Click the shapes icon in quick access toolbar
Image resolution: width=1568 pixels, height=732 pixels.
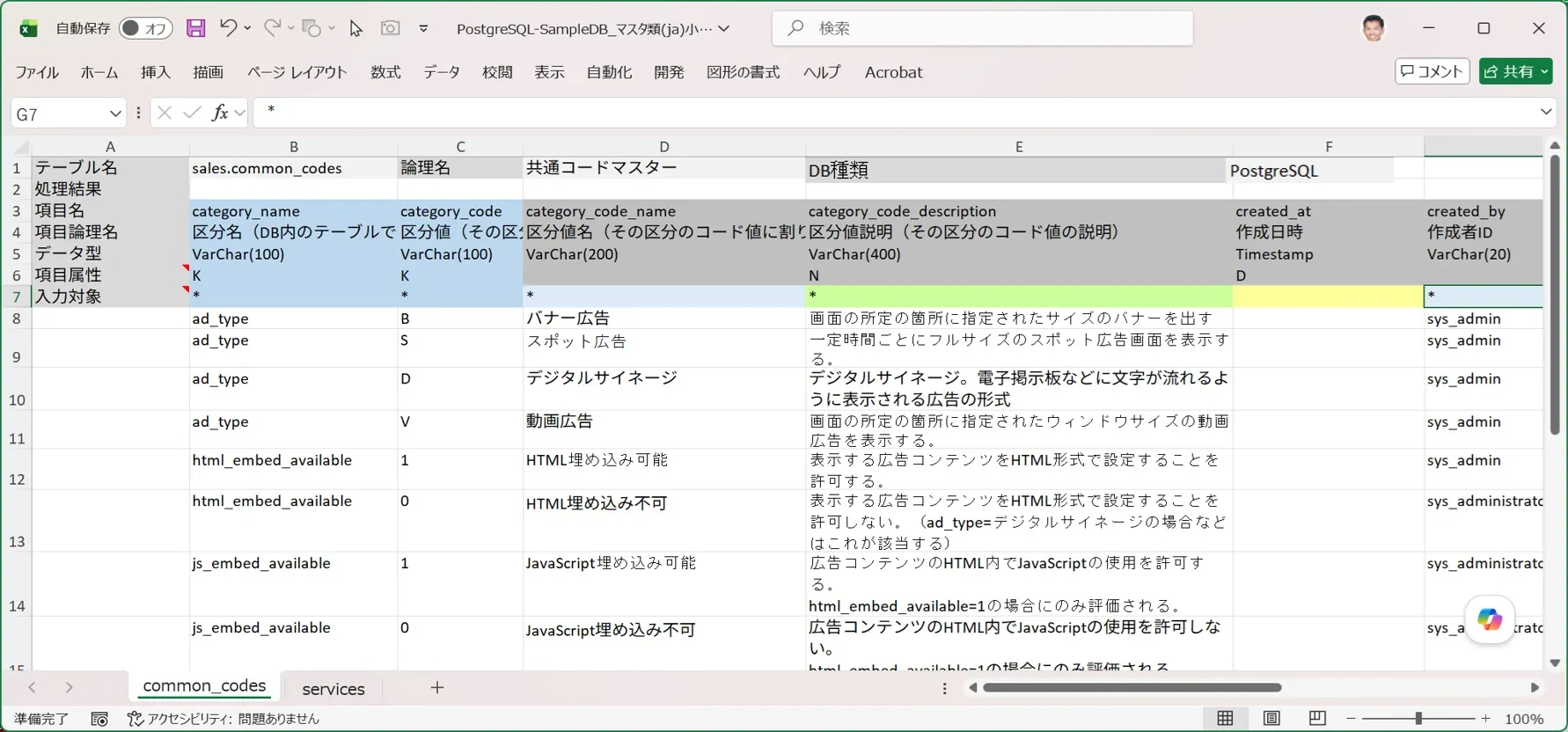click(311, 28)
